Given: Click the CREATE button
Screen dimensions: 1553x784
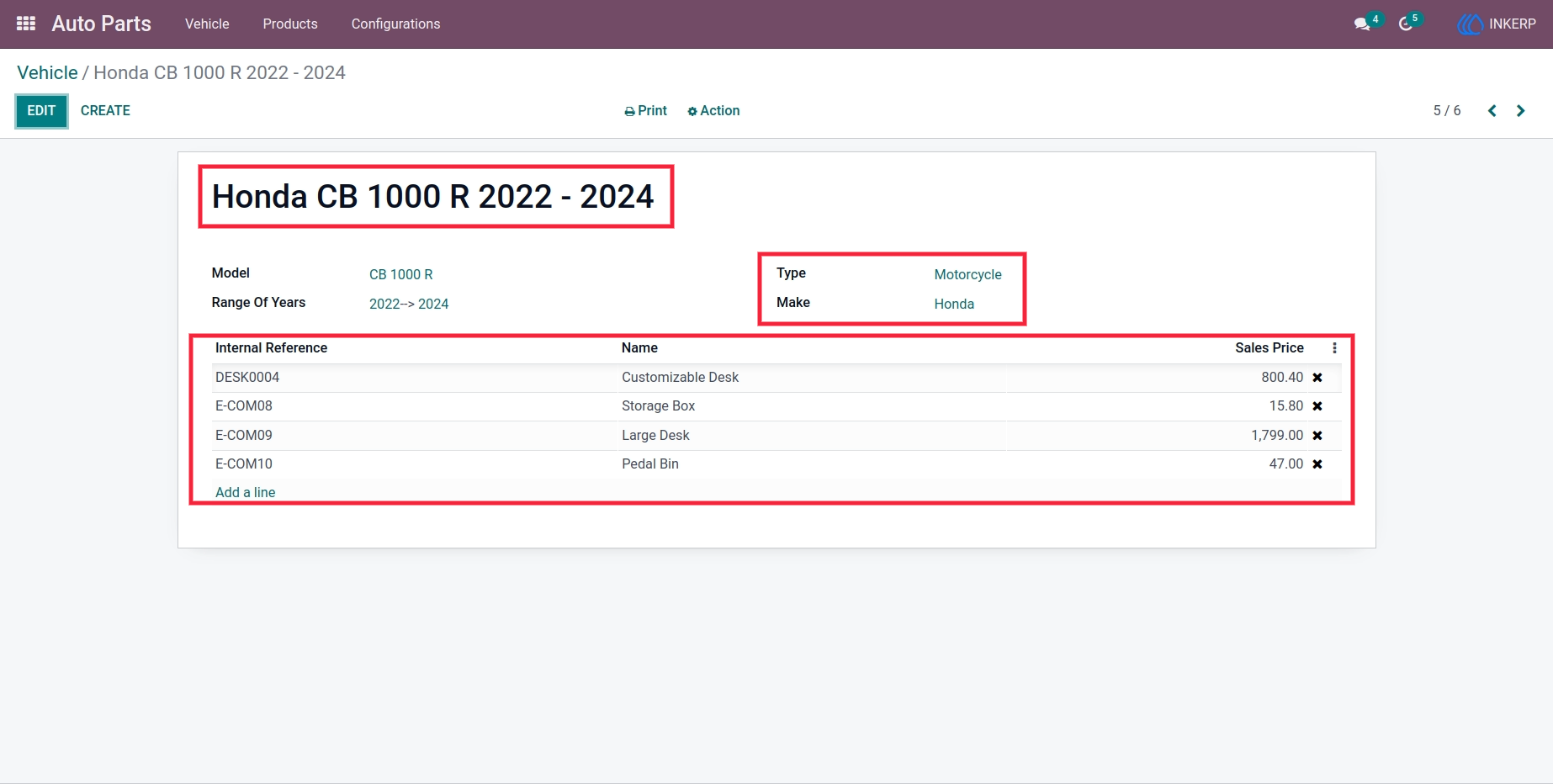Looking at the screenshot, I should (x=105, y=111).
